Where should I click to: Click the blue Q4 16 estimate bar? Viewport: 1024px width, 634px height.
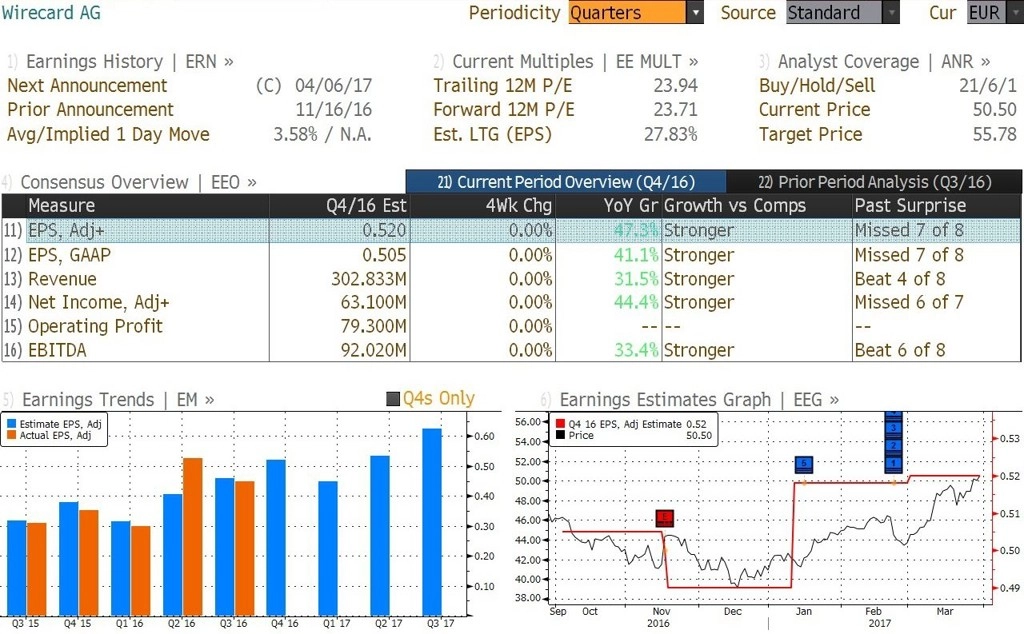point(276,537)
